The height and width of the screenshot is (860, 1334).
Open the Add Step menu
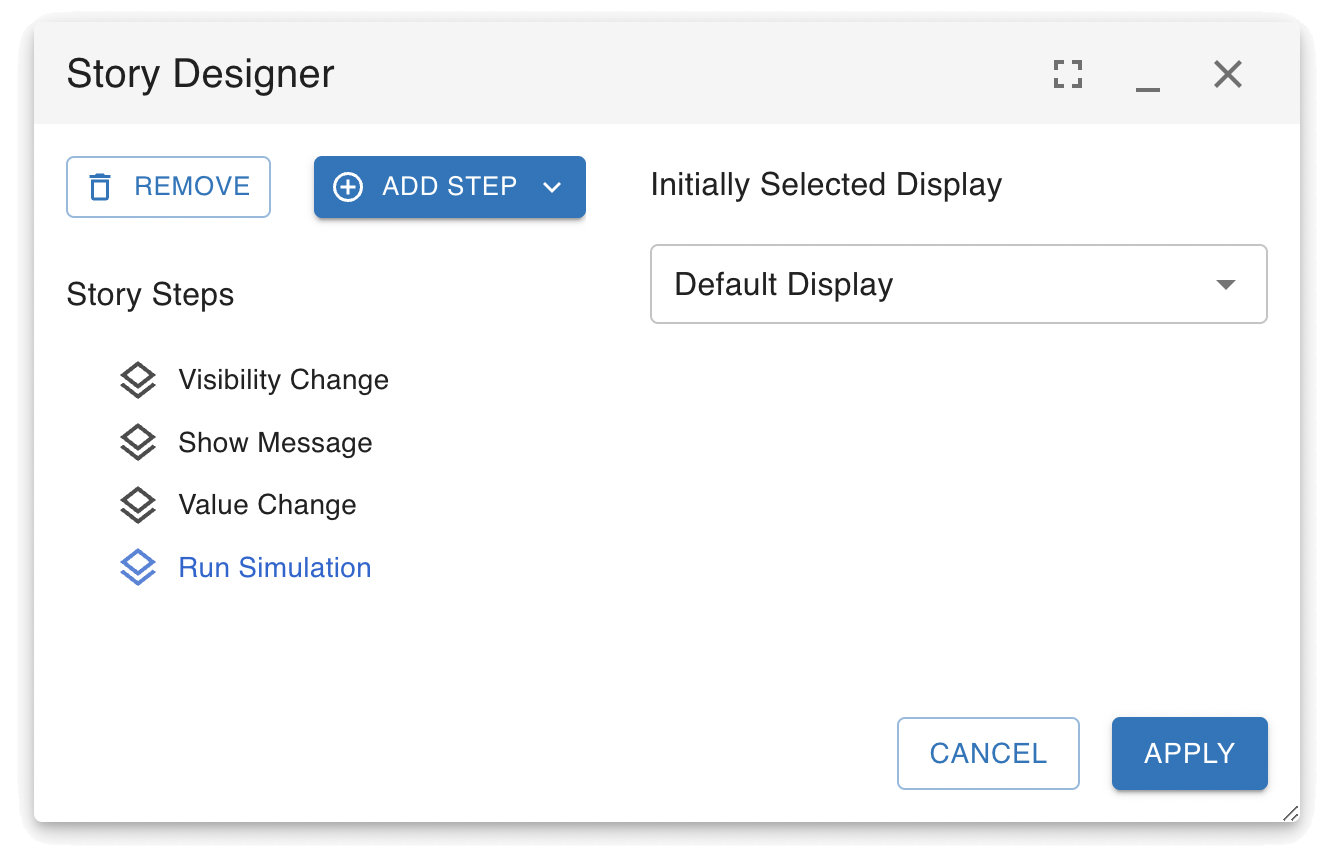point(450,187)
